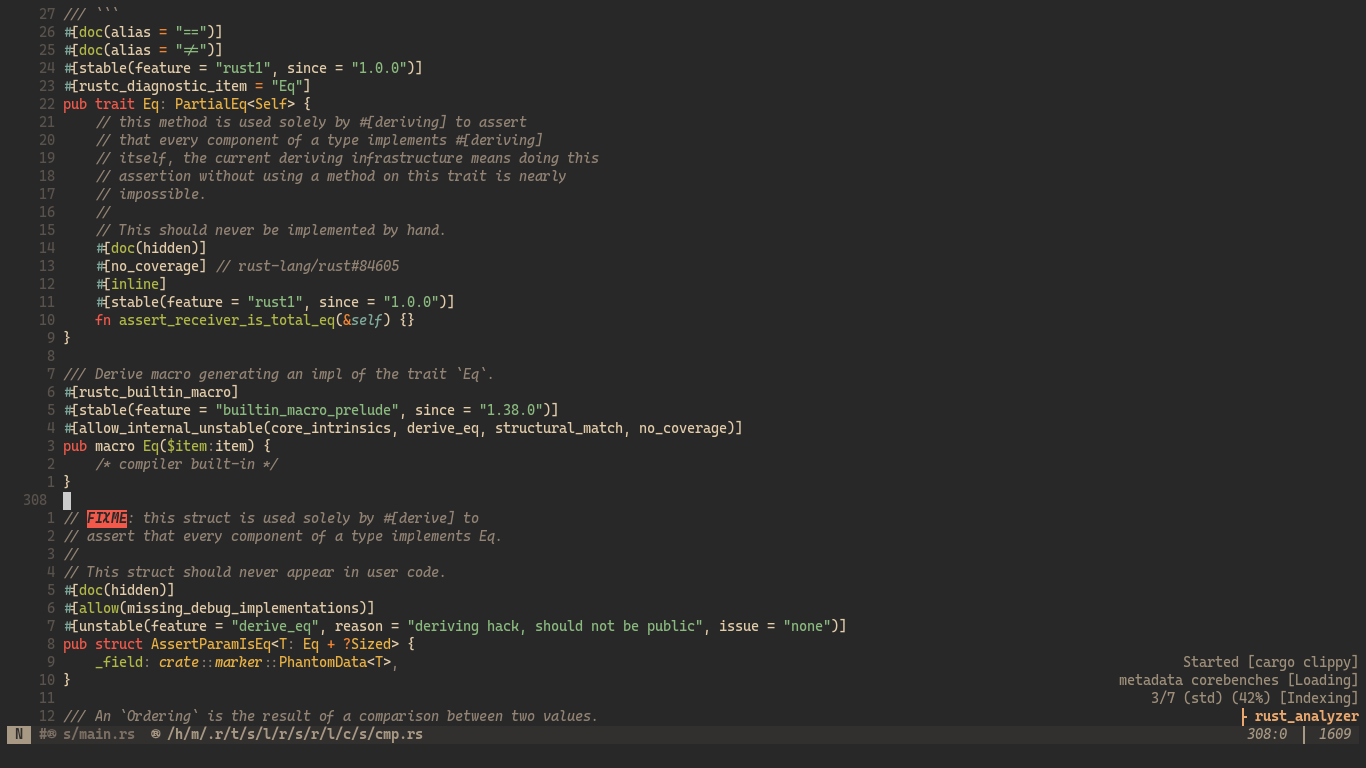Viewport: 1366px width, 768px height.
Task: Place cursor on the doc alias "==" attribute
Action: click(x=143, y=32)
